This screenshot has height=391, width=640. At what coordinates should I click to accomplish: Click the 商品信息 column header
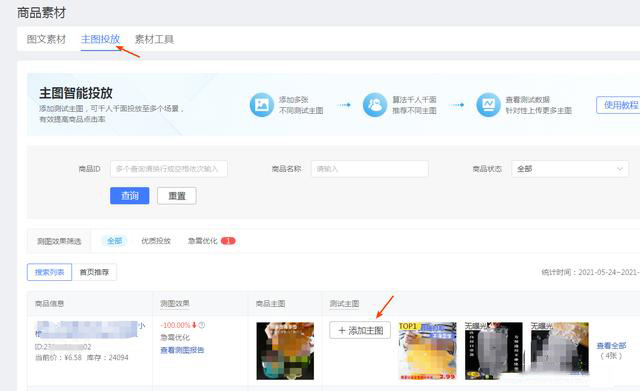[49, 303]
